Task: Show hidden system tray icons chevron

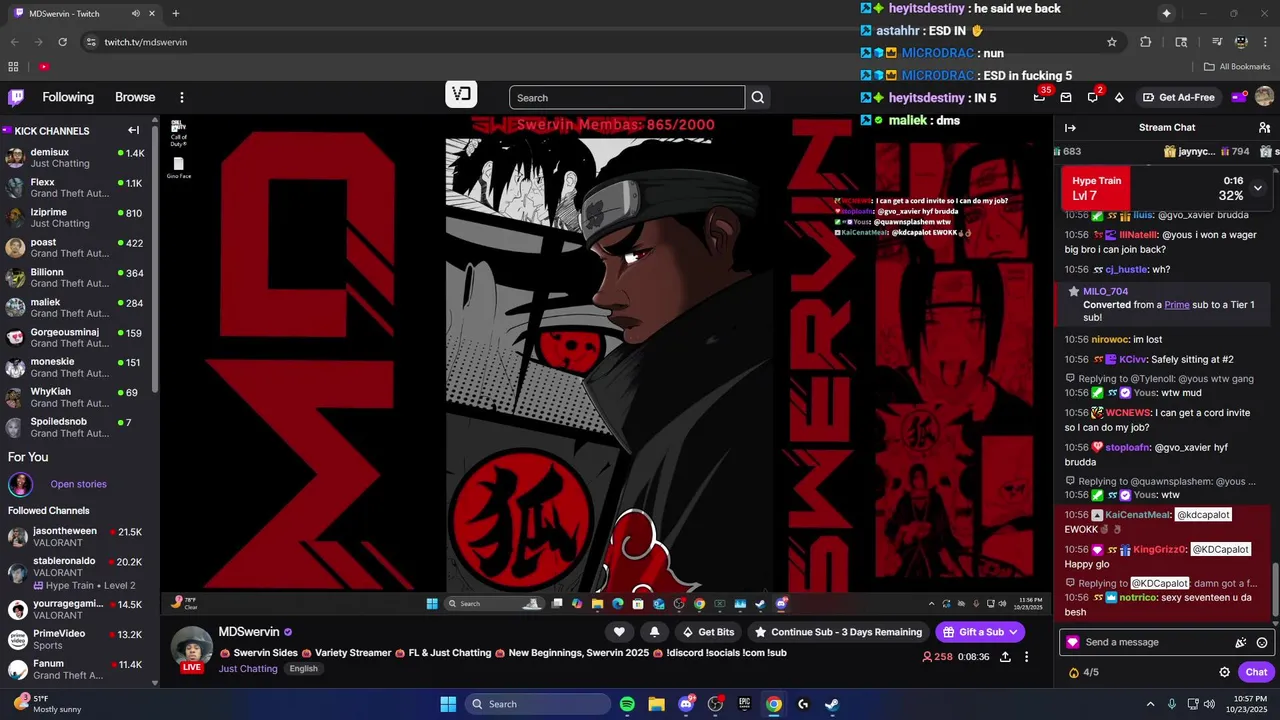Action: click(1151, 704)
